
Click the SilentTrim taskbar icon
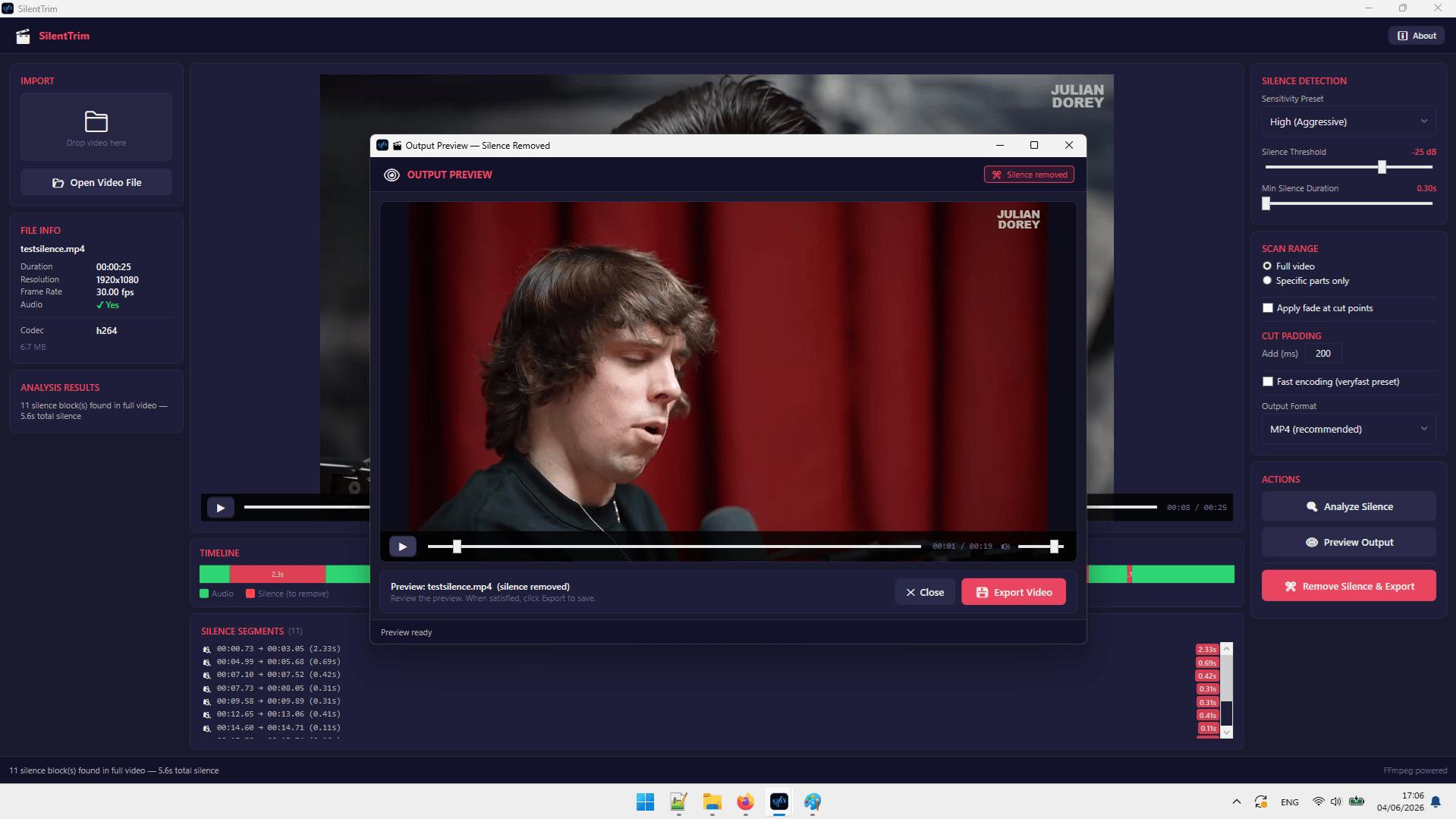(778, 802)
